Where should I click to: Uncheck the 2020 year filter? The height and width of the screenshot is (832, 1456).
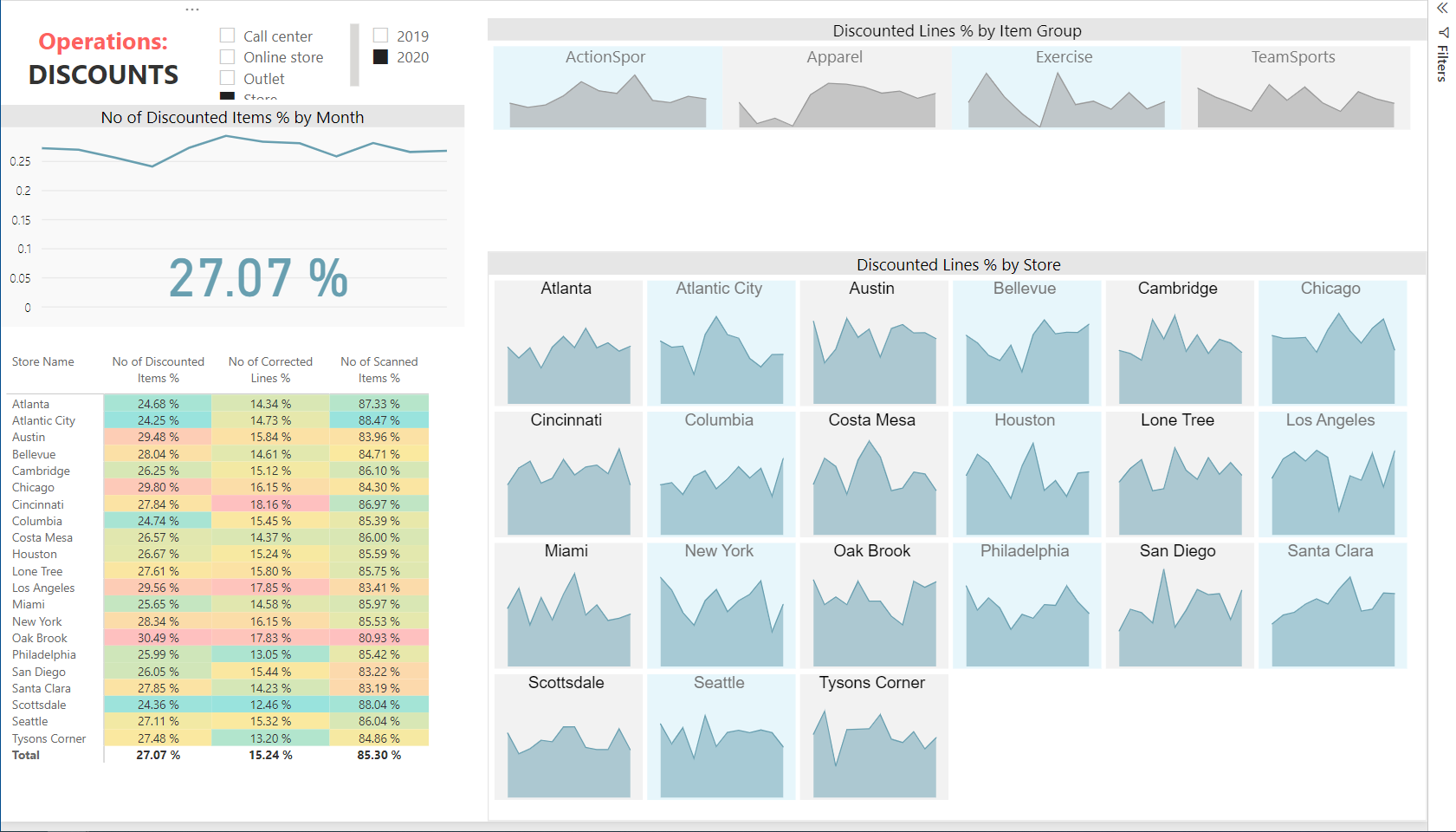tap(380, 57)
